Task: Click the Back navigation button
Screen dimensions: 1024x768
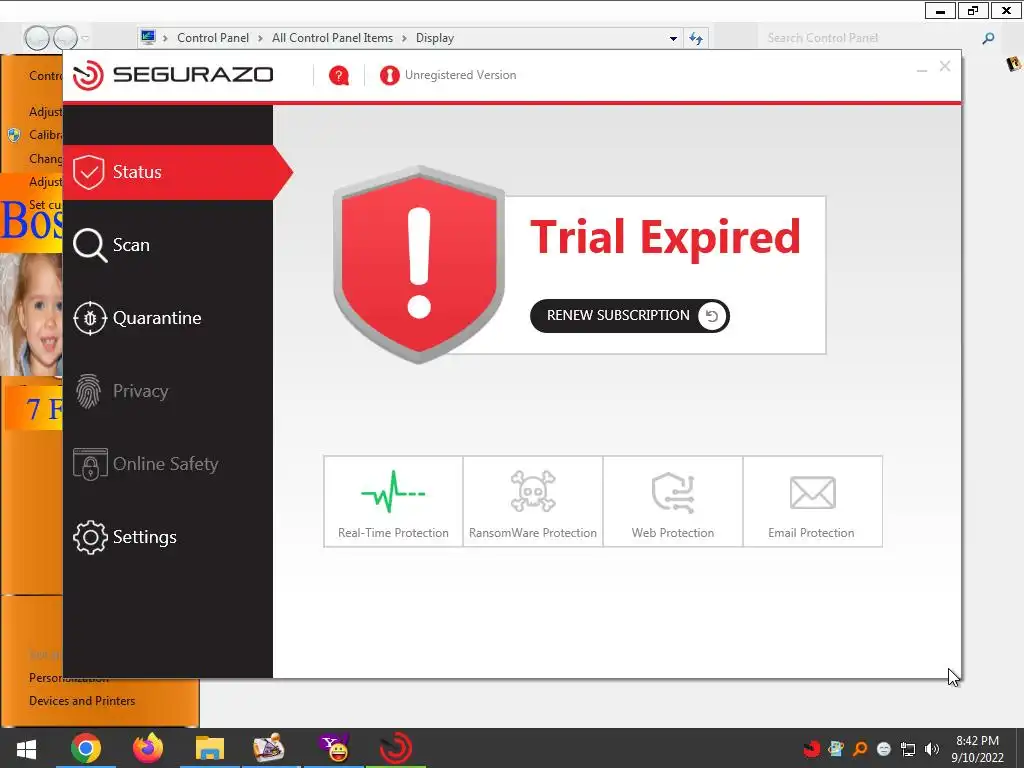Action: click(37, 38)
